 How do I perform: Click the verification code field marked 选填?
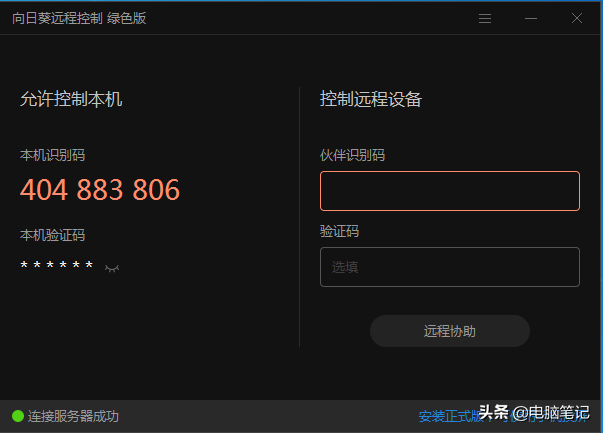[450, 267]
